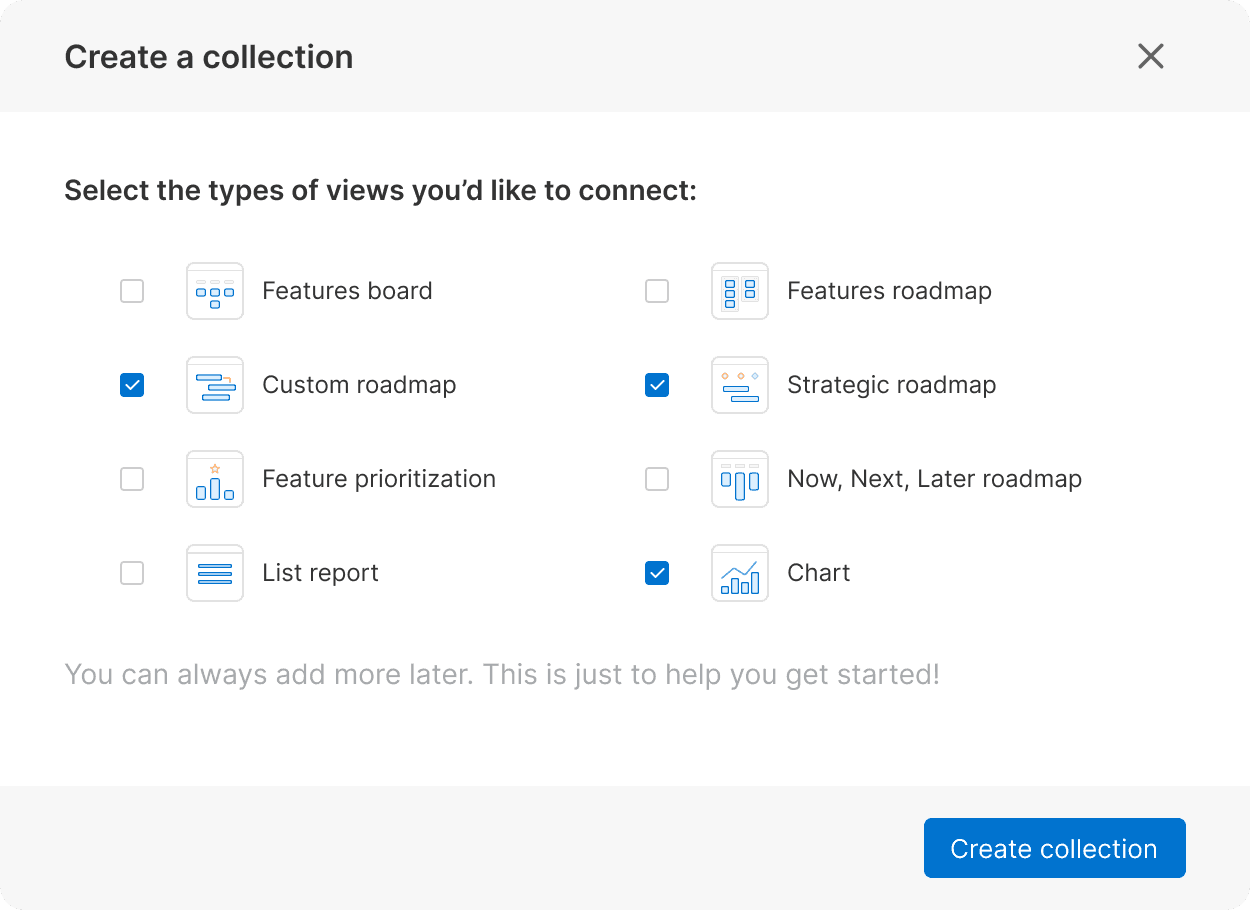The width and height of the screenshot is (1250, 910).
Task: Click the Features board view icon
Action: [215, 291]
